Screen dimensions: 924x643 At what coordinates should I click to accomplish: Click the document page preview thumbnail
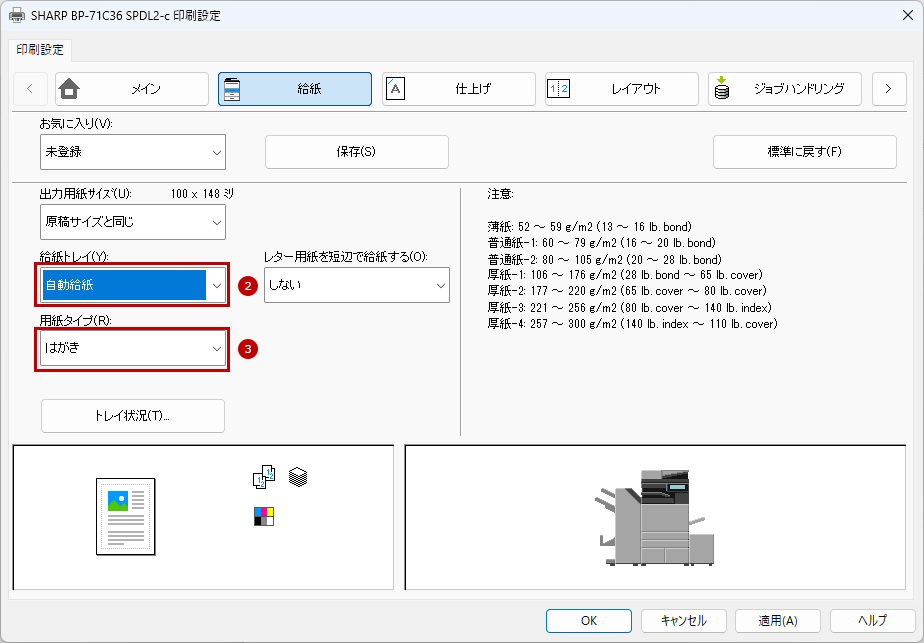tap(126, 516)
